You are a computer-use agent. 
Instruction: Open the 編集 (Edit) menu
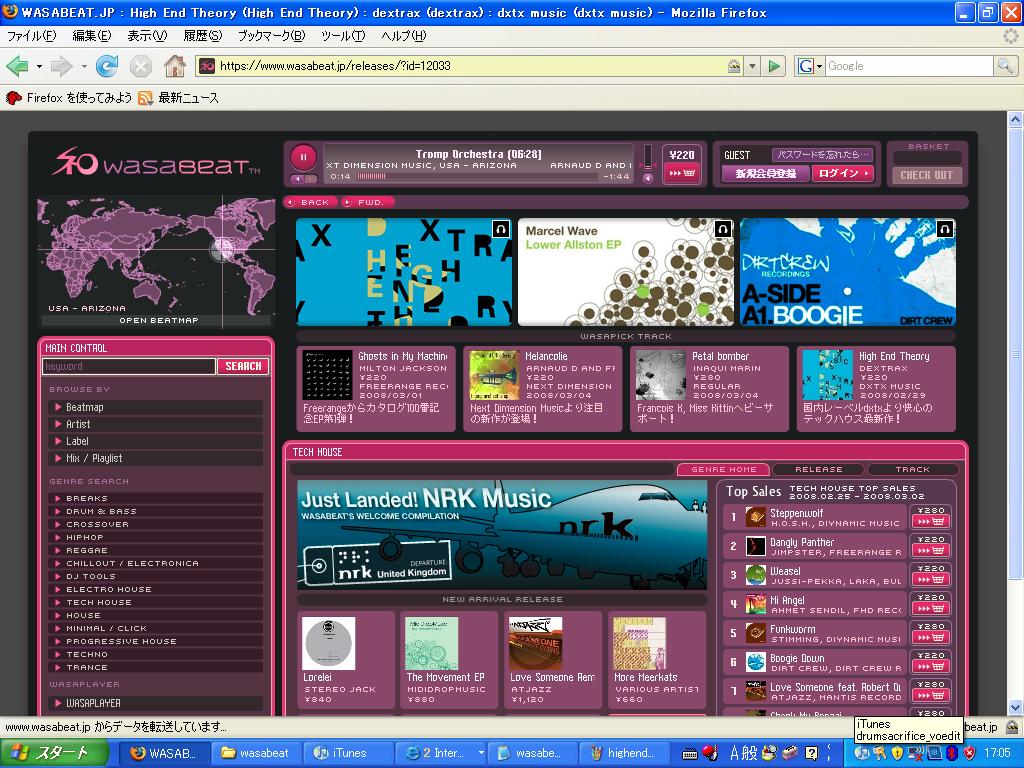(91, 36)
